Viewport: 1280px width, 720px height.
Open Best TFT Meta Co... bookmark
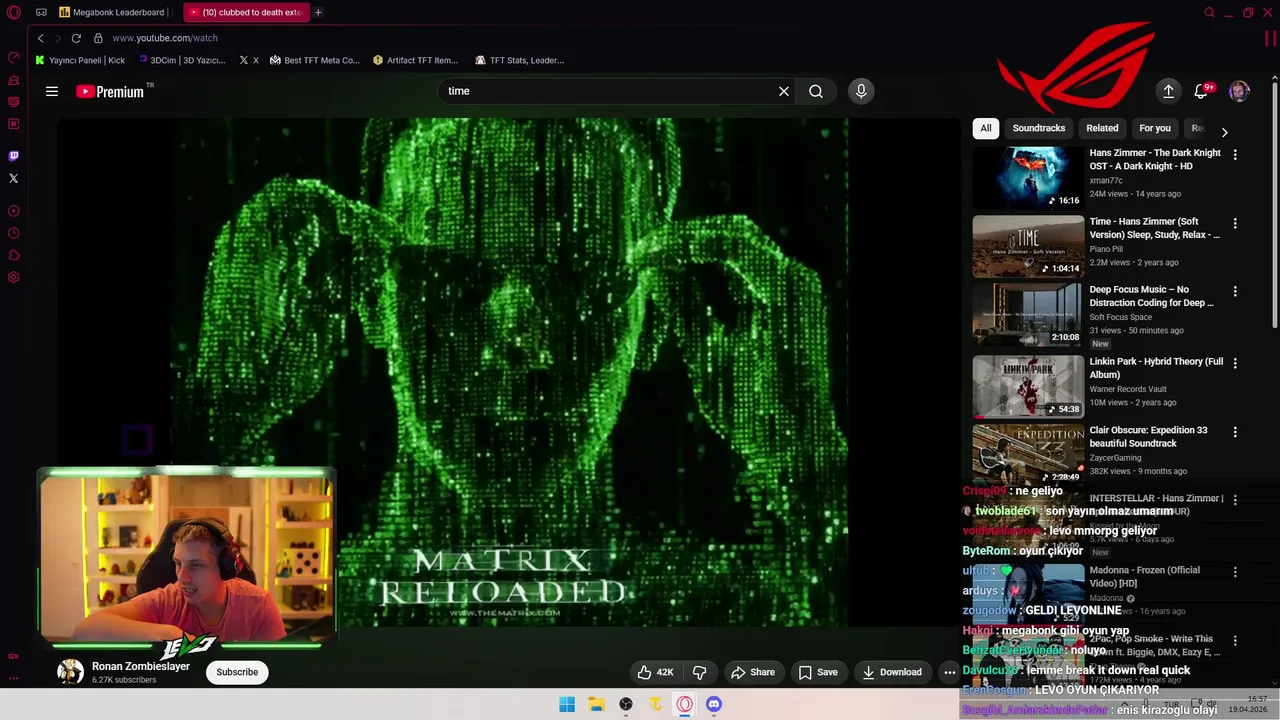pos(314,60)
